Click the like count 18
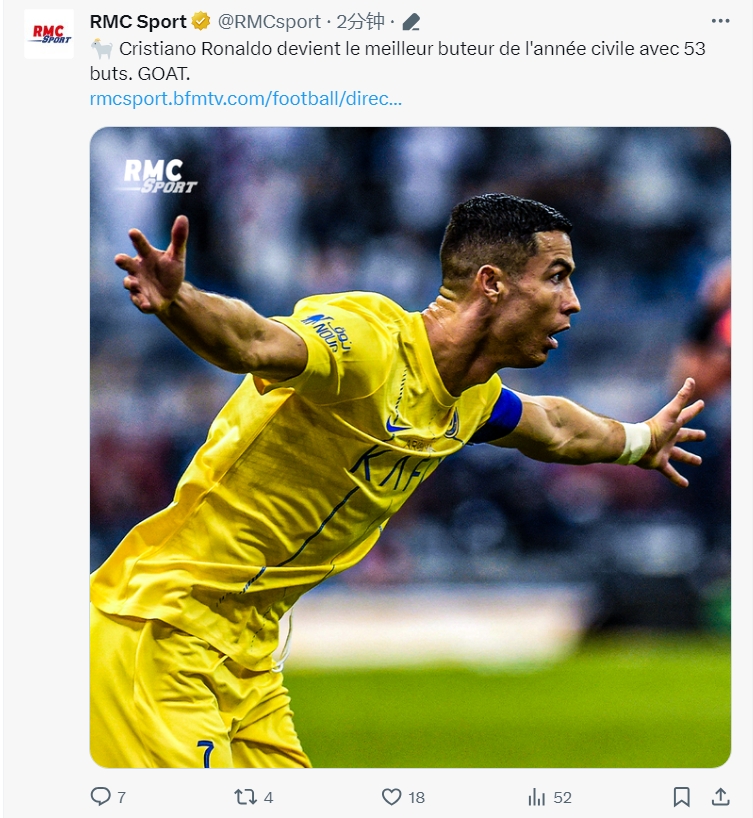This screenshot has height=818, width=753. tap(416, 797)
